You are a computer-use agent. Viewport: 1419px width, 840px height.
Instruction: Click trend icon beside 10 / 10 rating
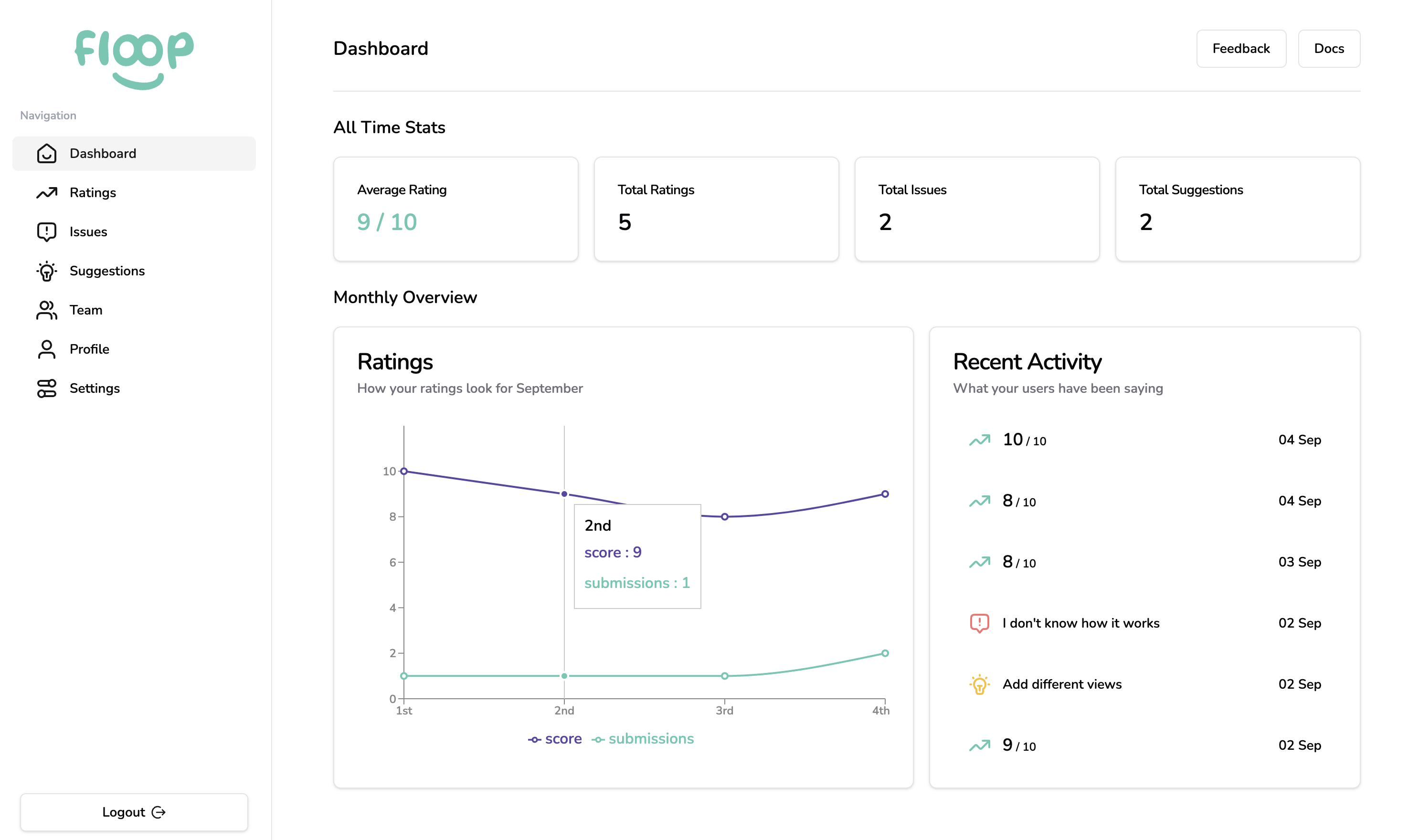coord(980,440)
